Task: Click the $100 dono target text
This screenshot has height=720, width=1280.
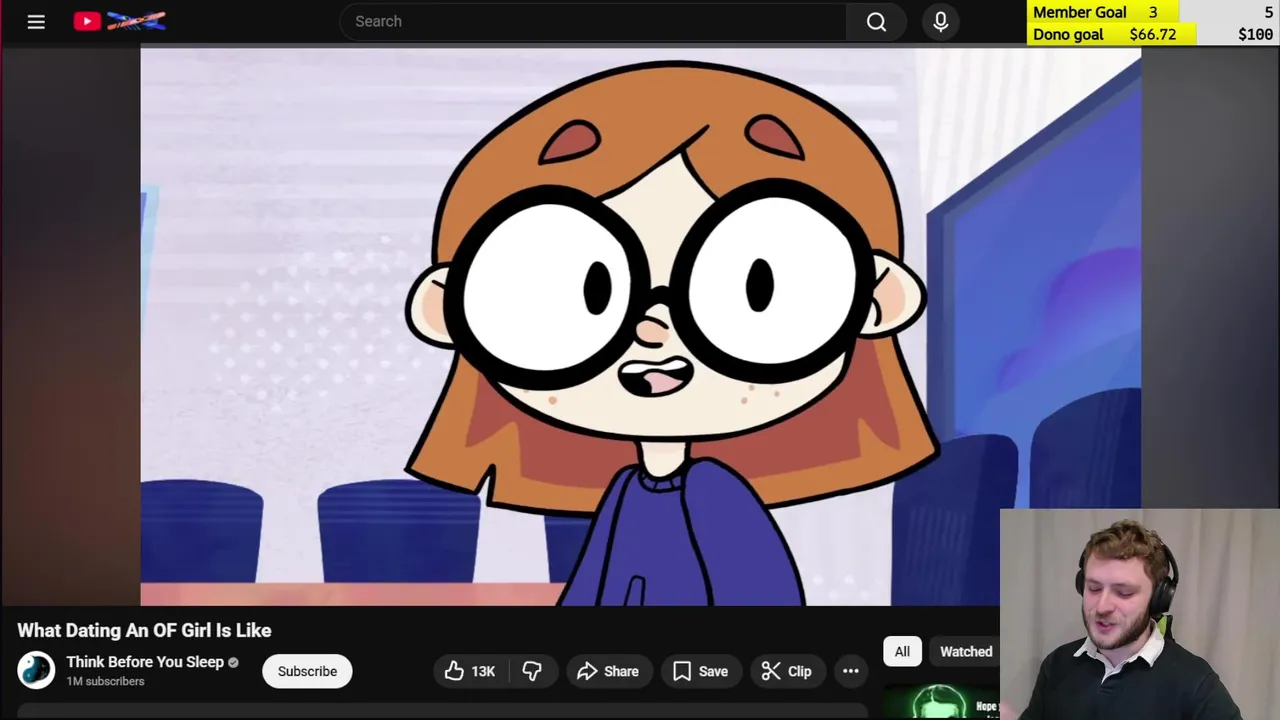Action: tap(1255, 34)
